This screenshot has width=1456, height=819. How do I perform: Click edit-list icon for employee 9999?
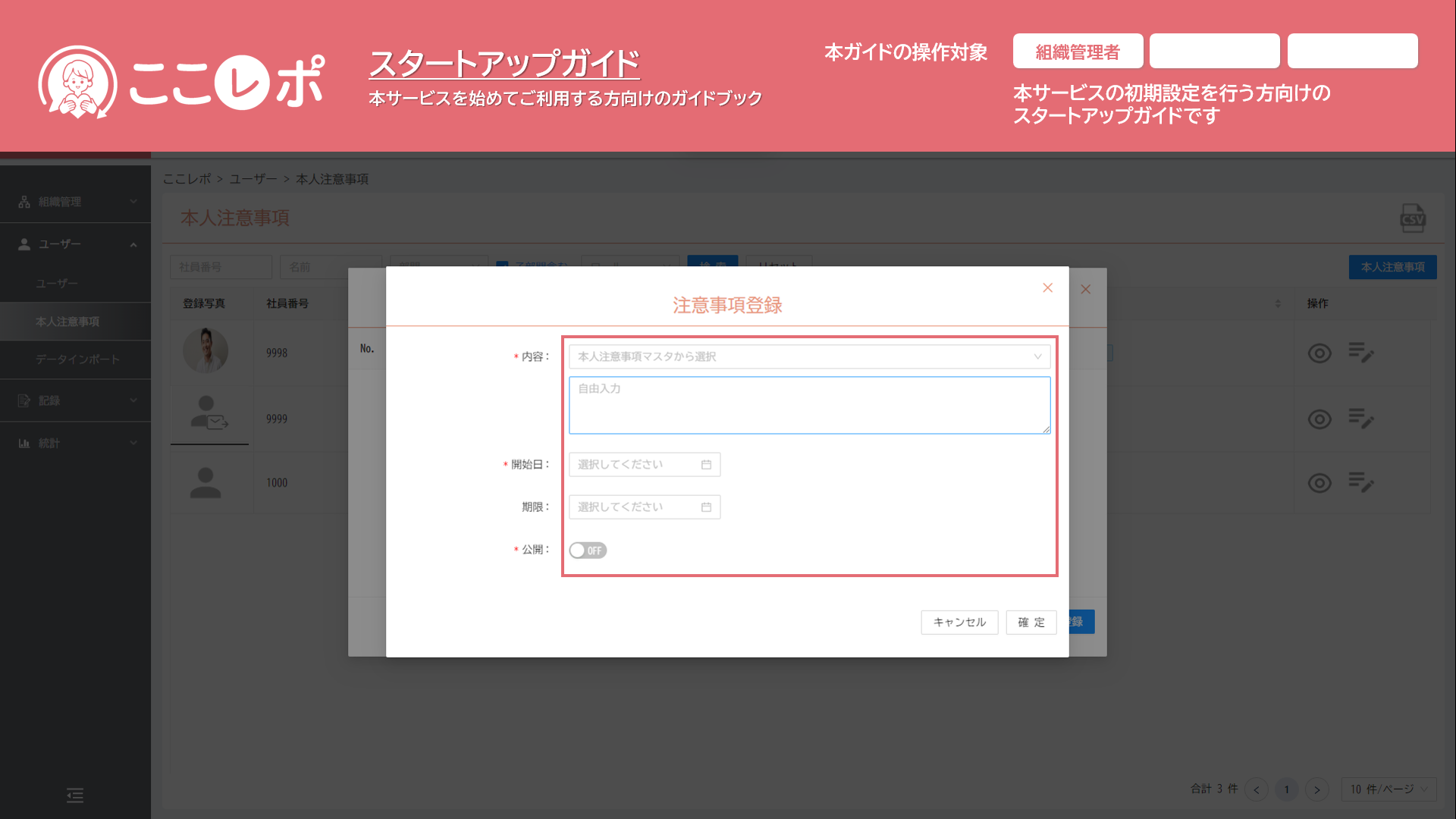click(x=1361, y=419)
